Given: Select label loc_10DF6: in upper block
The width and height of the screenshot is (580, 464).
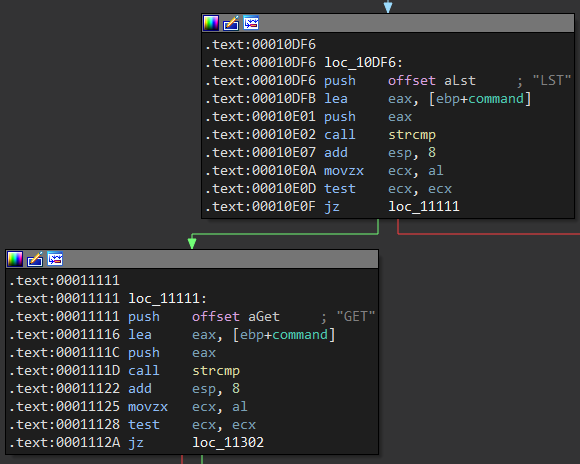Looking at the screenshot, I should tap(364, 63).
